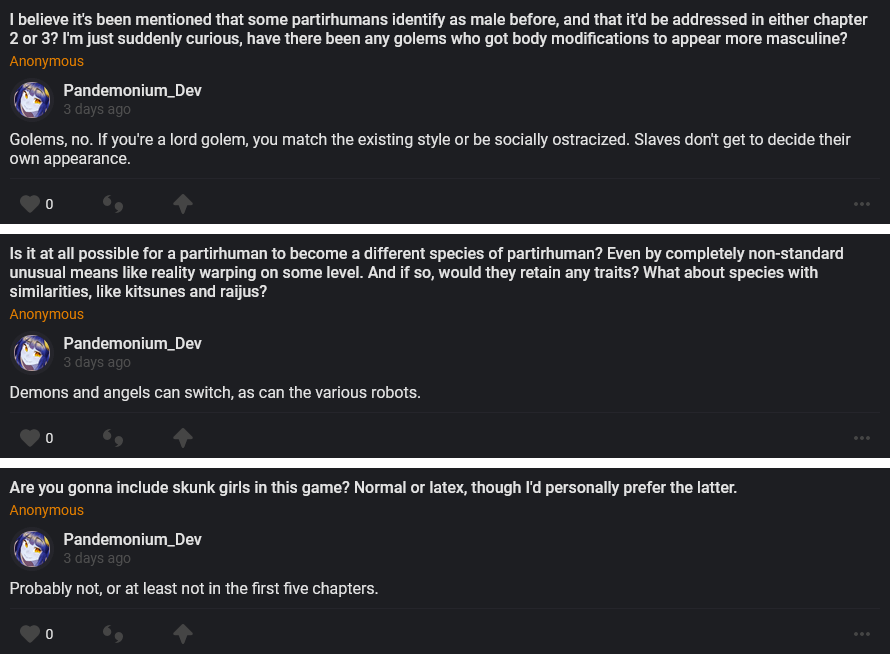
Task: Share the demons and angels answer
Action: (x=182, y=438)
